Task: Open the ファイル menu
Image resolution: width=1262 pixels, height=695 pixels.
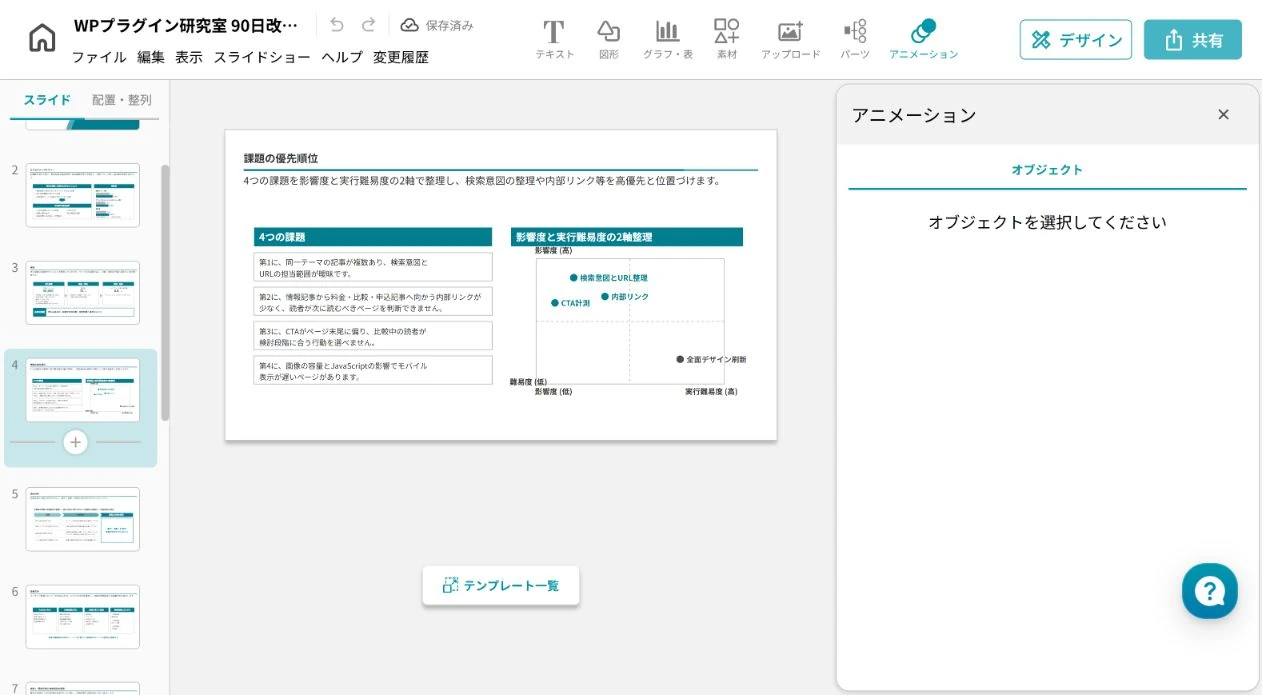Action: point(99,57)
